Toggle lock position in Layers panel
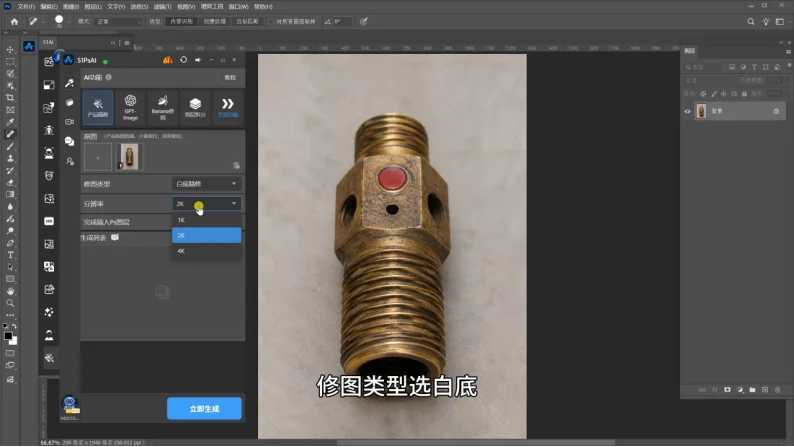 [x=724, y=94]
